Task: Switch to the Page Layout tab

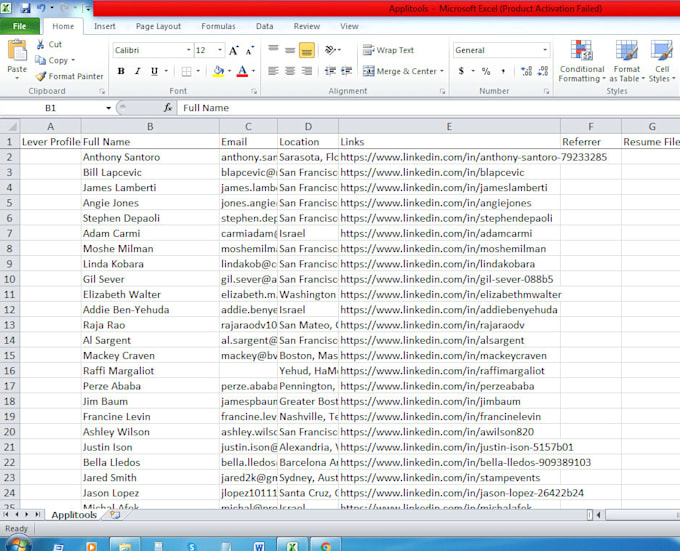Action: pyautogui.click(x=158, y=26)
